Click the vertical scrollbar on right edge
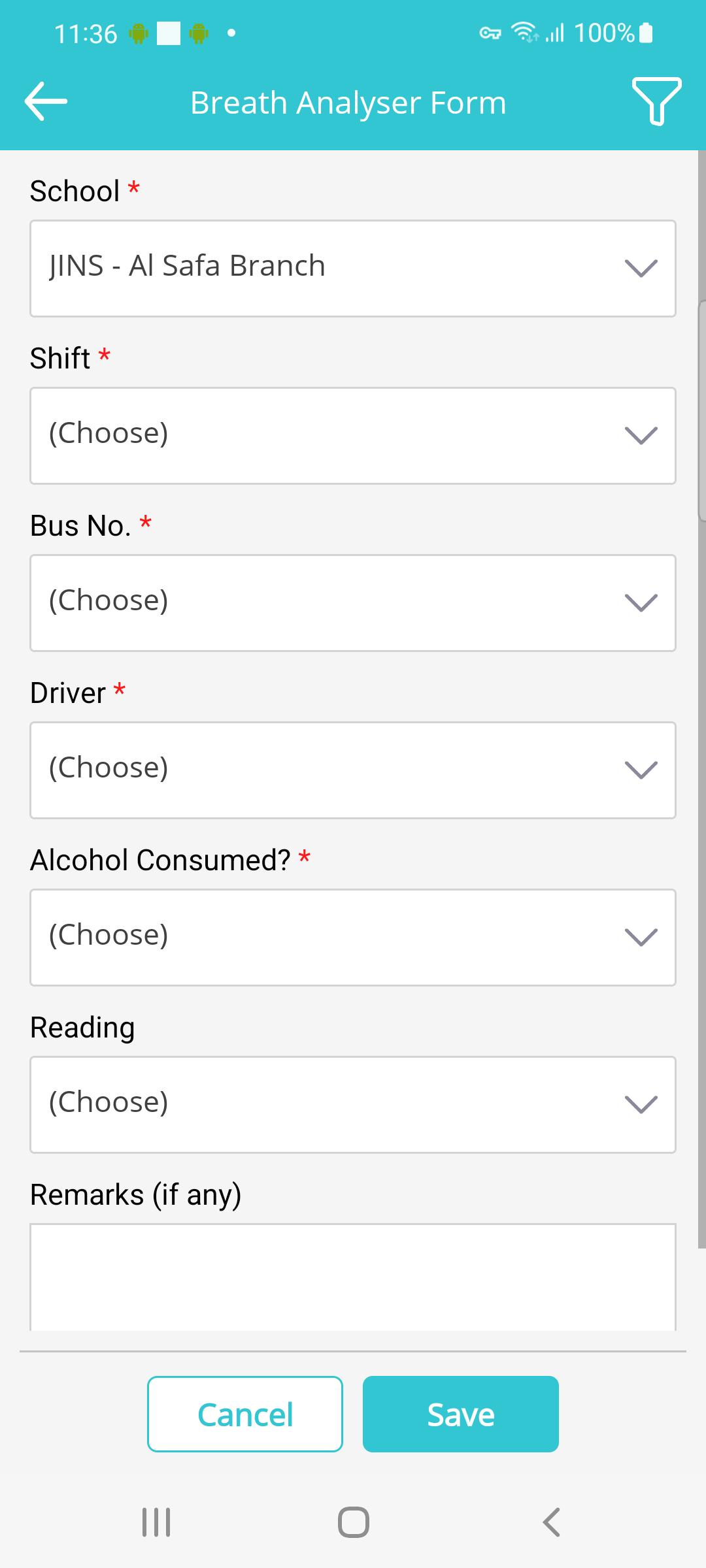 (702, 699)
